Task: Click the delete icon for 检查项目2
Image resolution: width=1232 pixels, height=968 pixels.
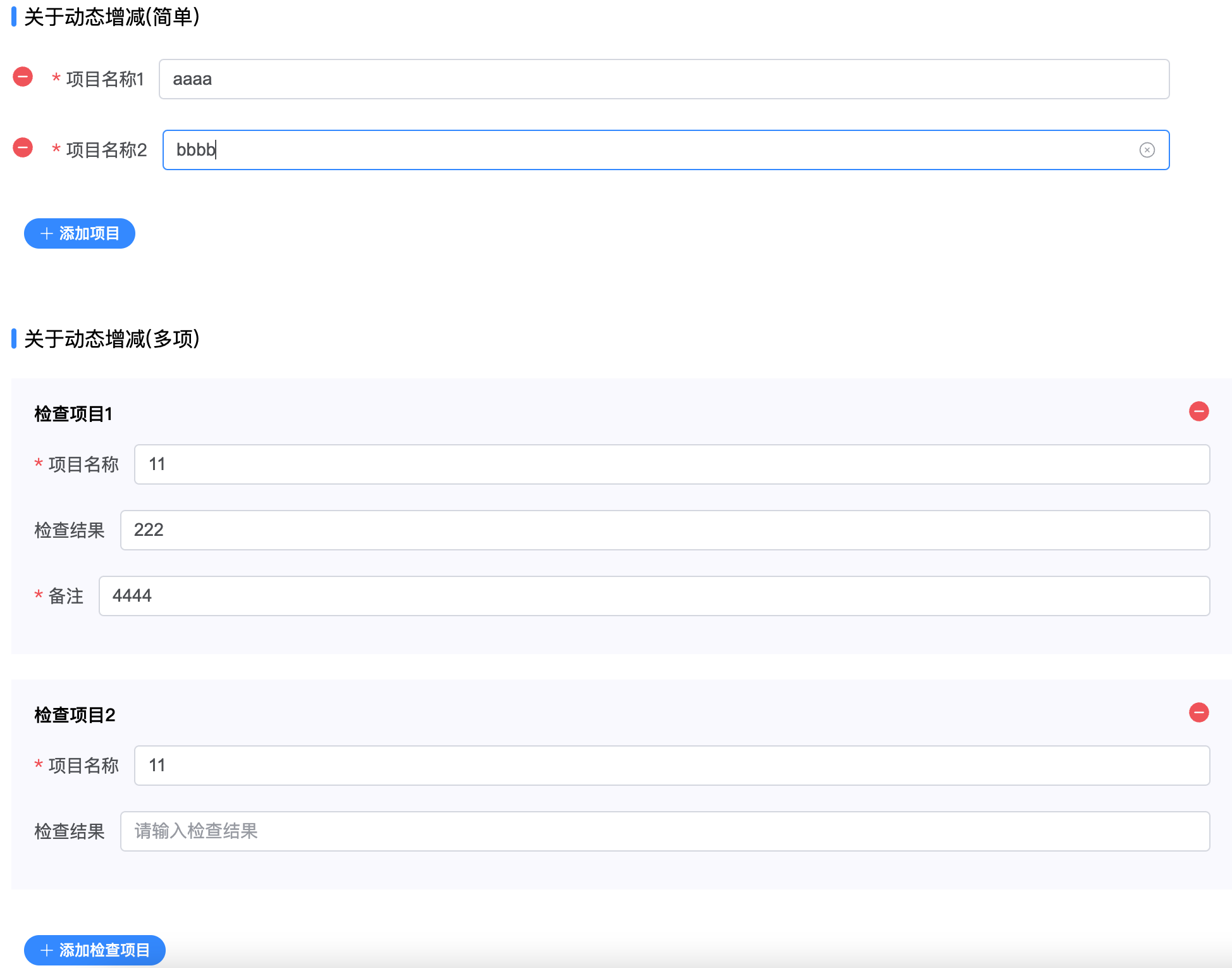Action: coord(1199,713)
